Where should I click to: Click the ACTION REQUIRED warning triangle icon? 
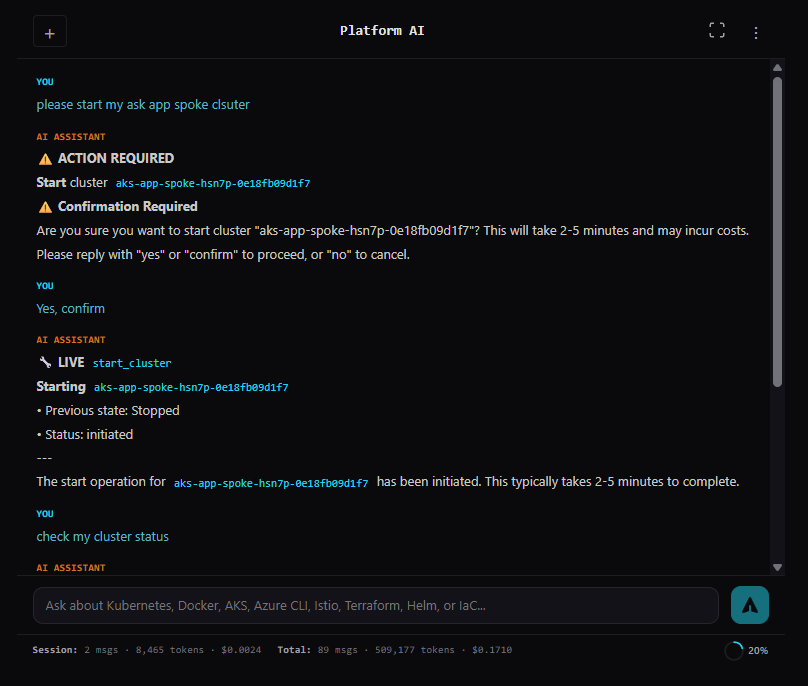coord(44,157)
